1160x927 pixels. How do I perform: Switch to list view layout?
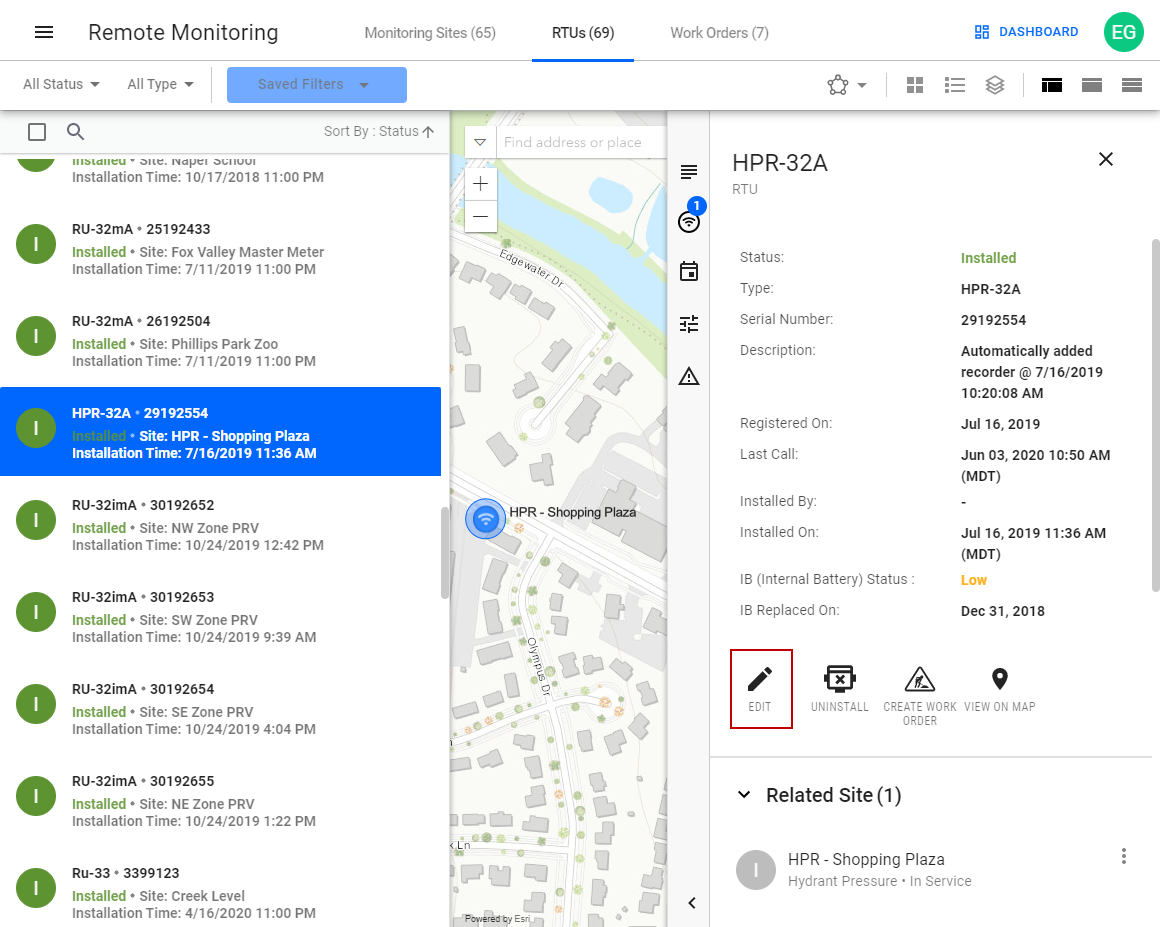click(x=955, y=85)
